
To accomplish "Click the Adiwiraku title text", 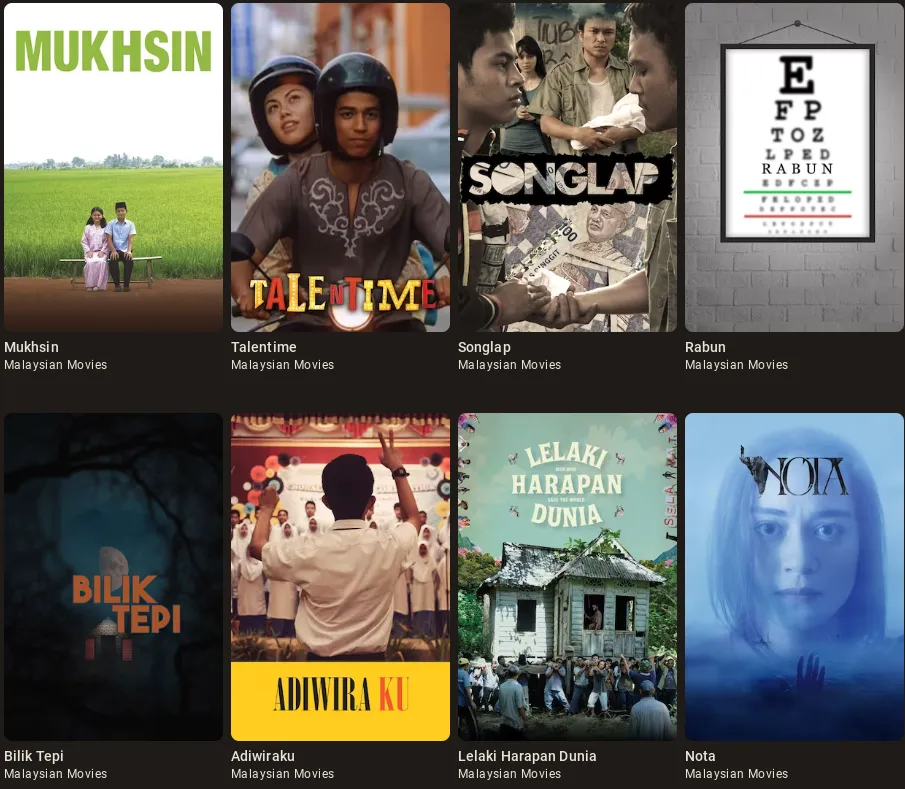I will pos(263,756).
